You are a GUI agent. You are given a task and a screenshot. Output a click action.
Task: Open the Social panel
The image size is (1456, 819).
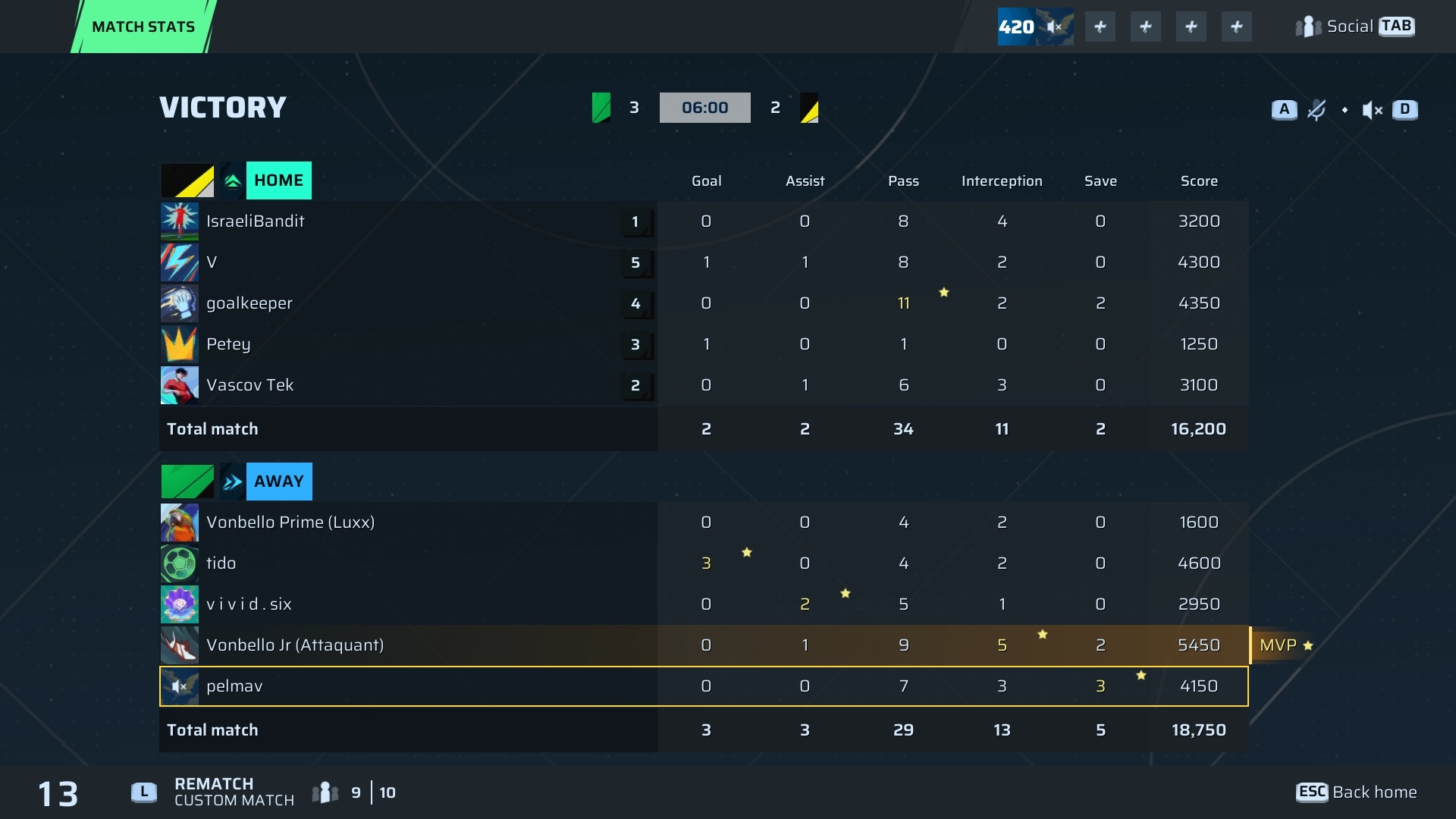click(x=1354, y=27)
